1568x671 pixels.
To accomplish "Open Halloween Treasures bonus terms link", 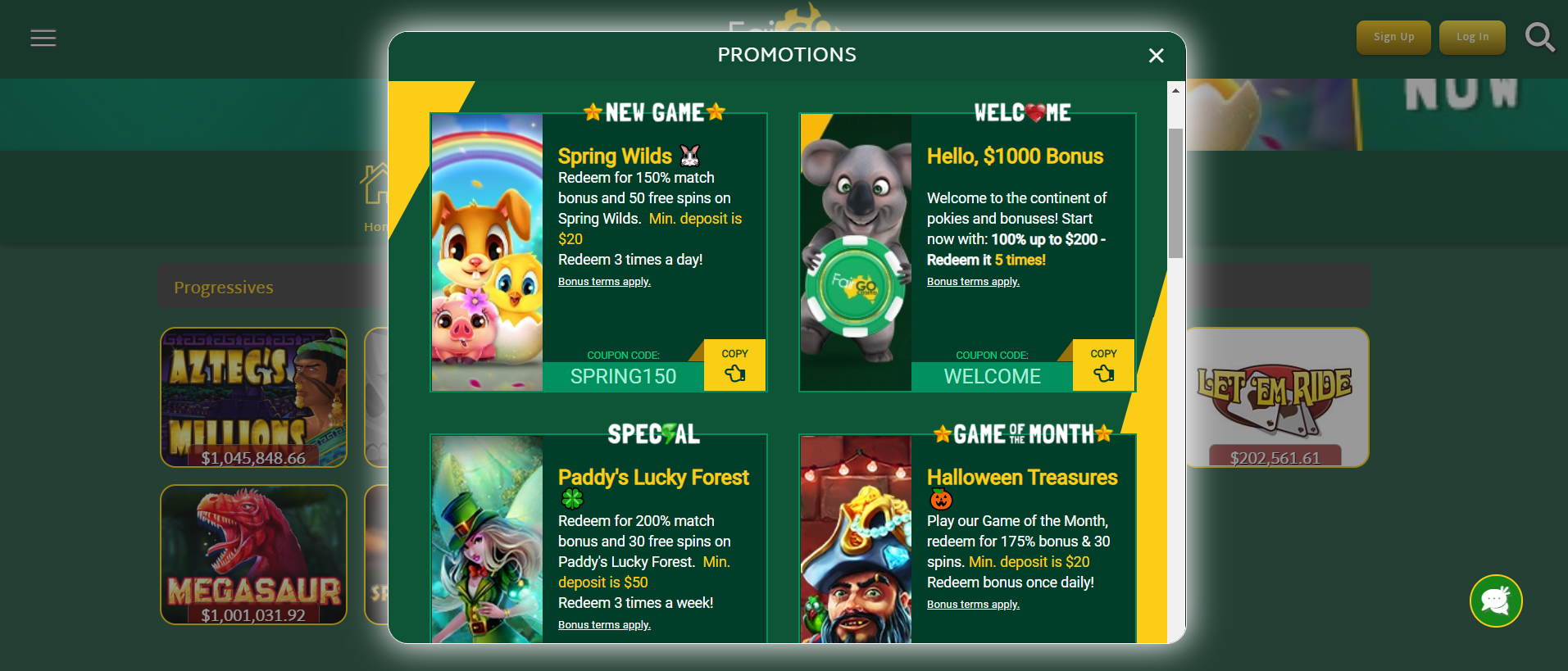I will (x=973, y=605).
